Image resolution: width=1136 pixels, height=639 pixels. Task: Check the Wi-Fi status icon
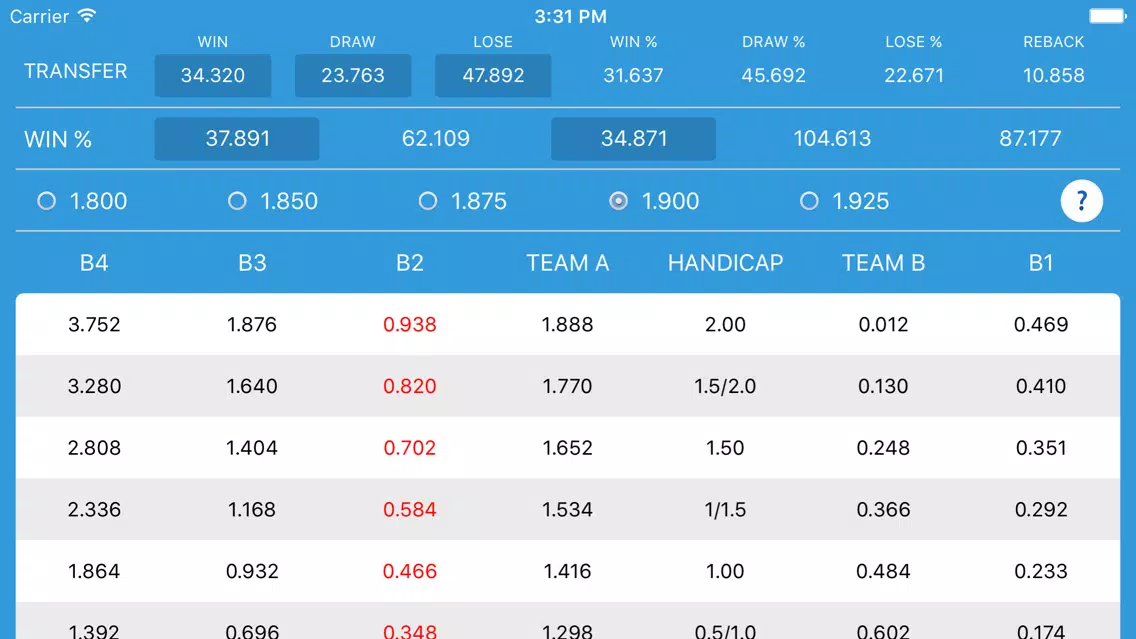pyautogui.click(x=87, y=15)
